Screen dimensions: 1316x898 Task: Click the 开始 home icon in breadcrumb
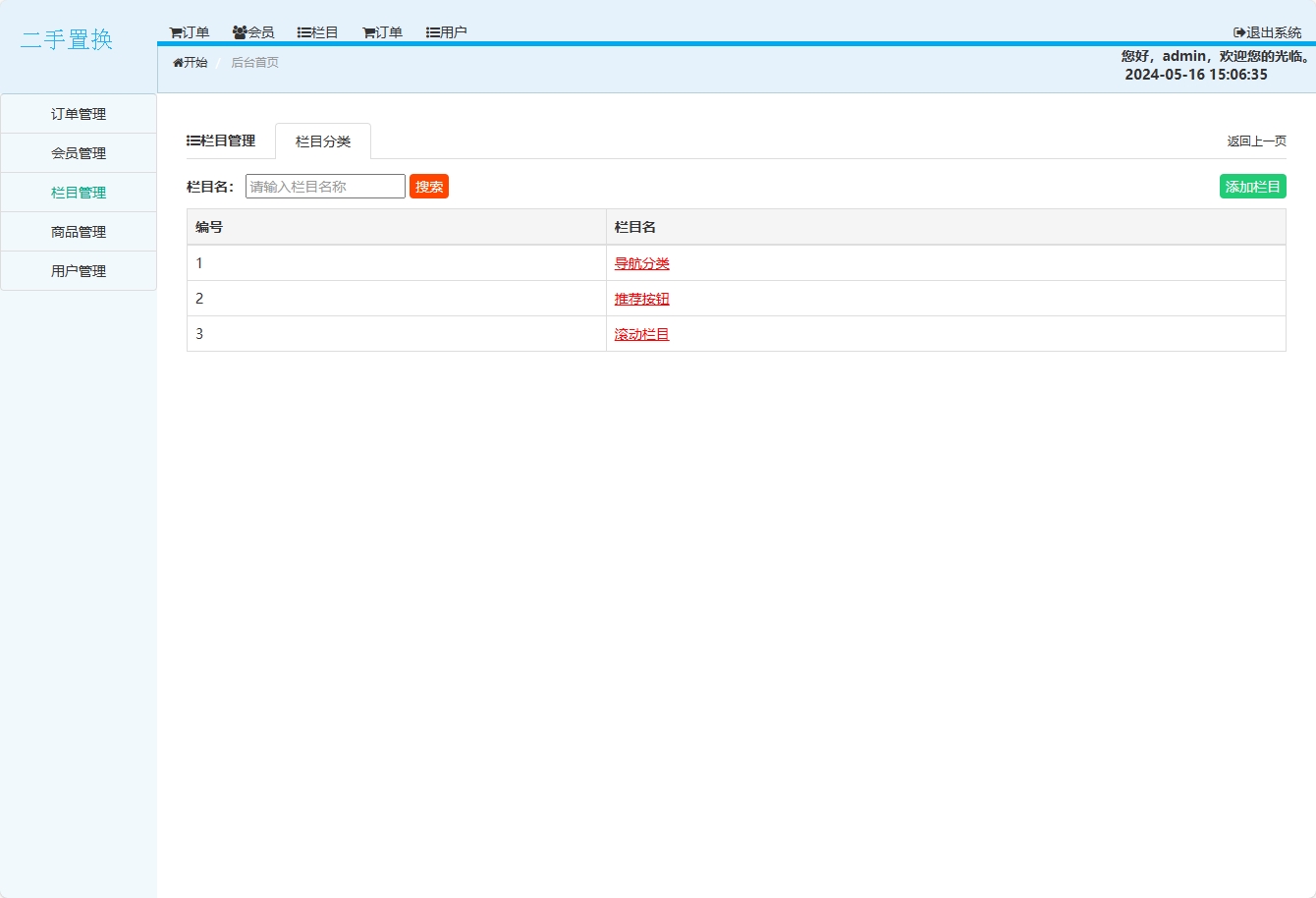(178, 63)
